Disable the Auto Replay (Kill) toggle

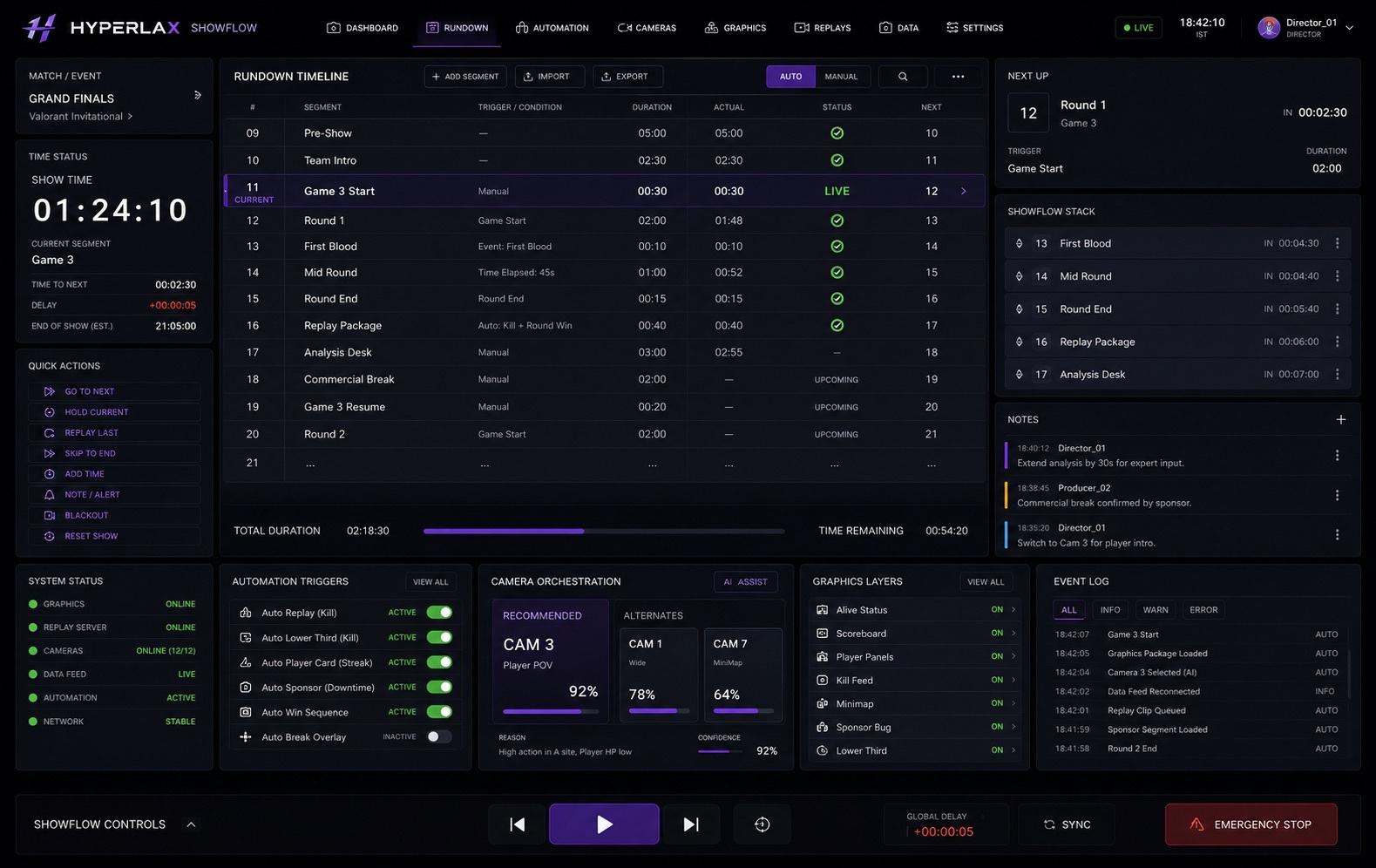click(x=439, y=613)
